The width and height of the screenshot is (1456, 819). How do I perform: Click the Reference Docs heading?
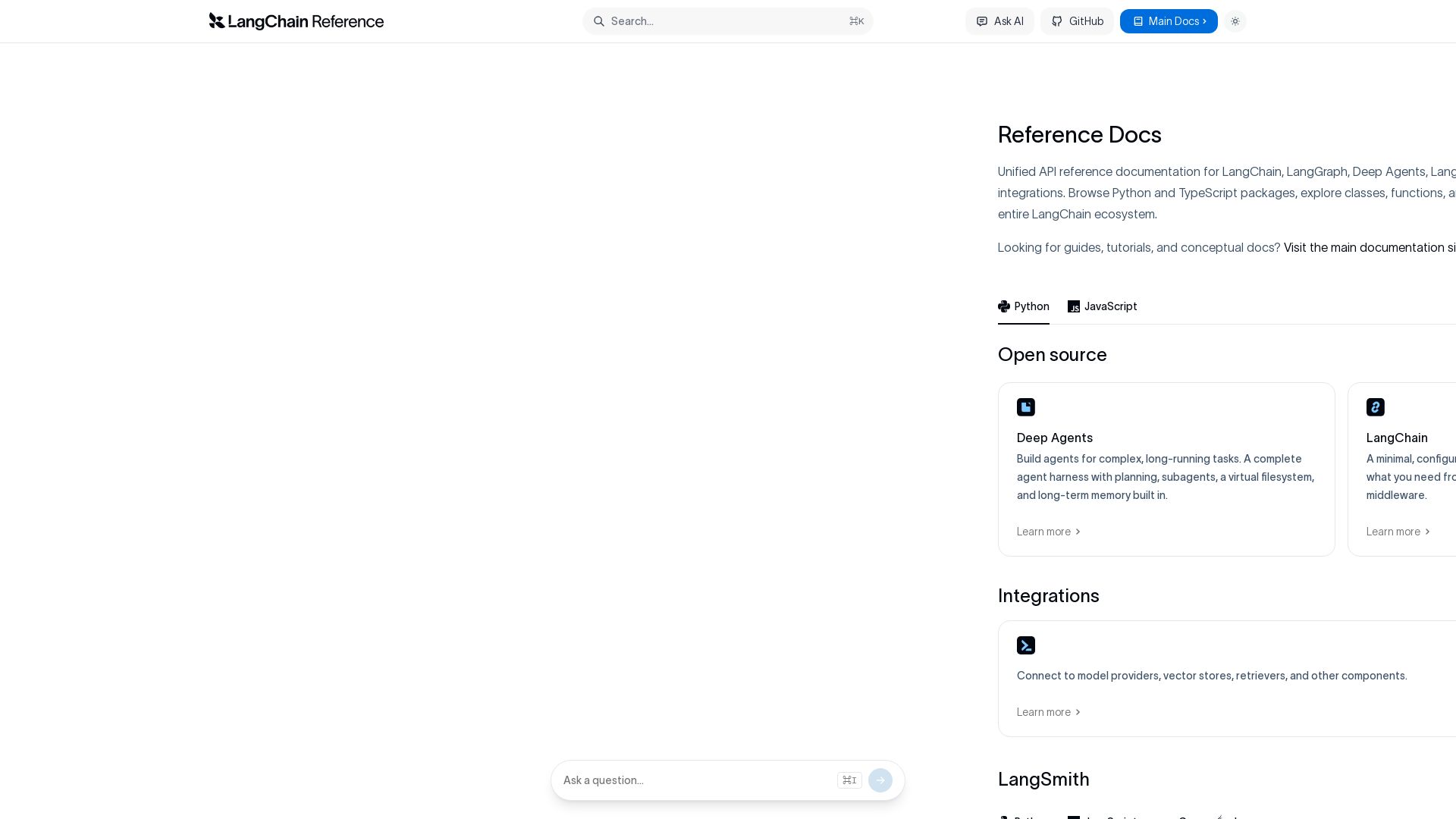[x=1080, y=134]
